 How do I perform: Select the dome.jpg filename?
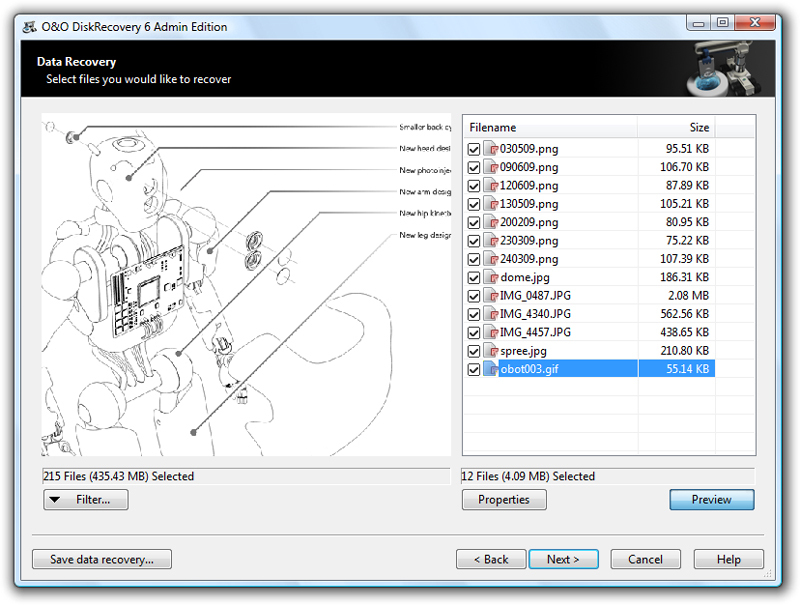point(525,278)
